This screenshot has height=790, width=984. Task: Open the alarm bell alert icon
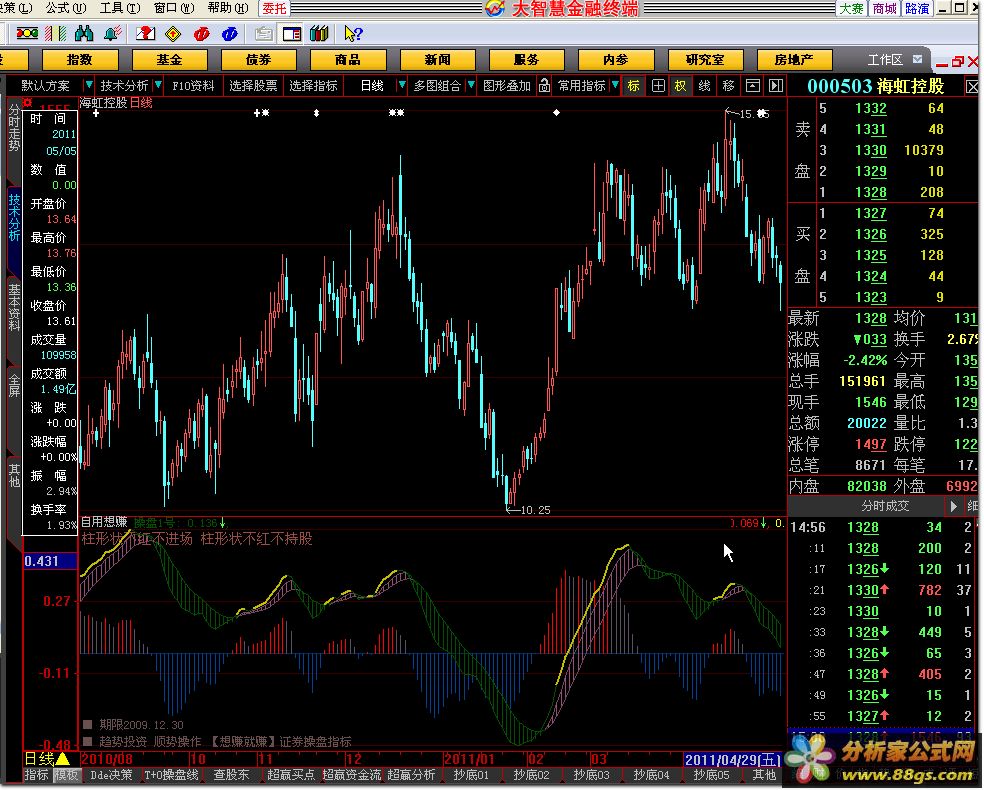pos(112,33)
